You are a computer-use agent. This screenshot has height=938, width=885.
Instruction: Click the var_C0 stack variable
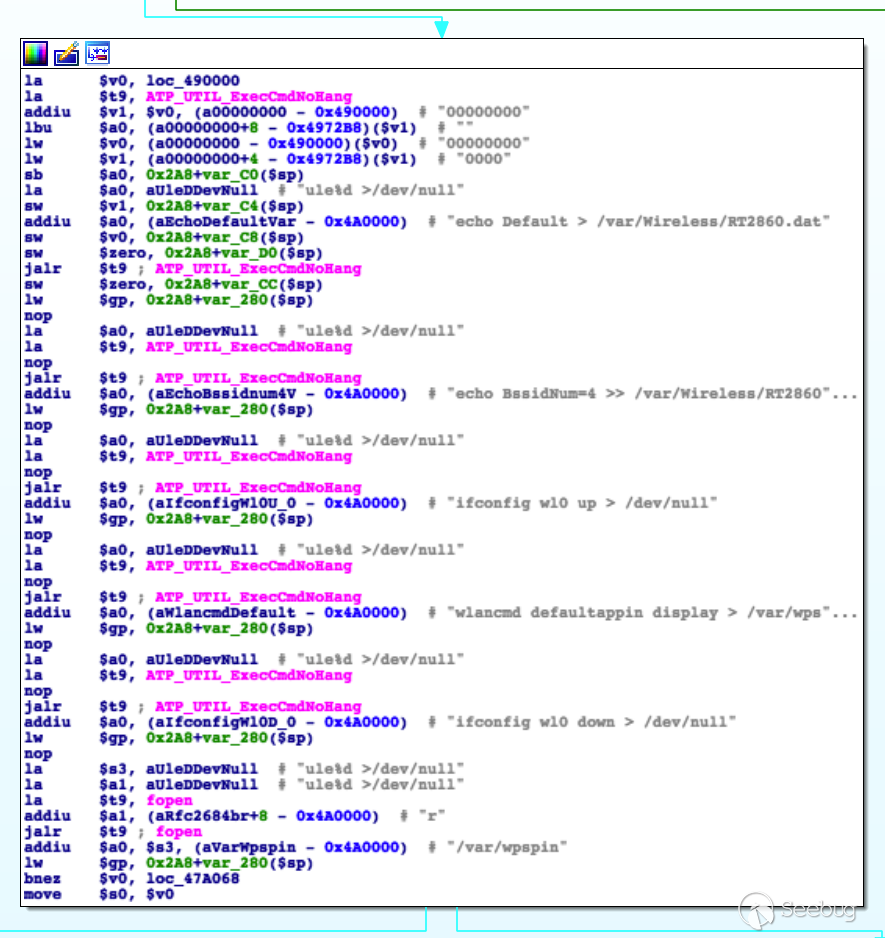coord(232,175)
